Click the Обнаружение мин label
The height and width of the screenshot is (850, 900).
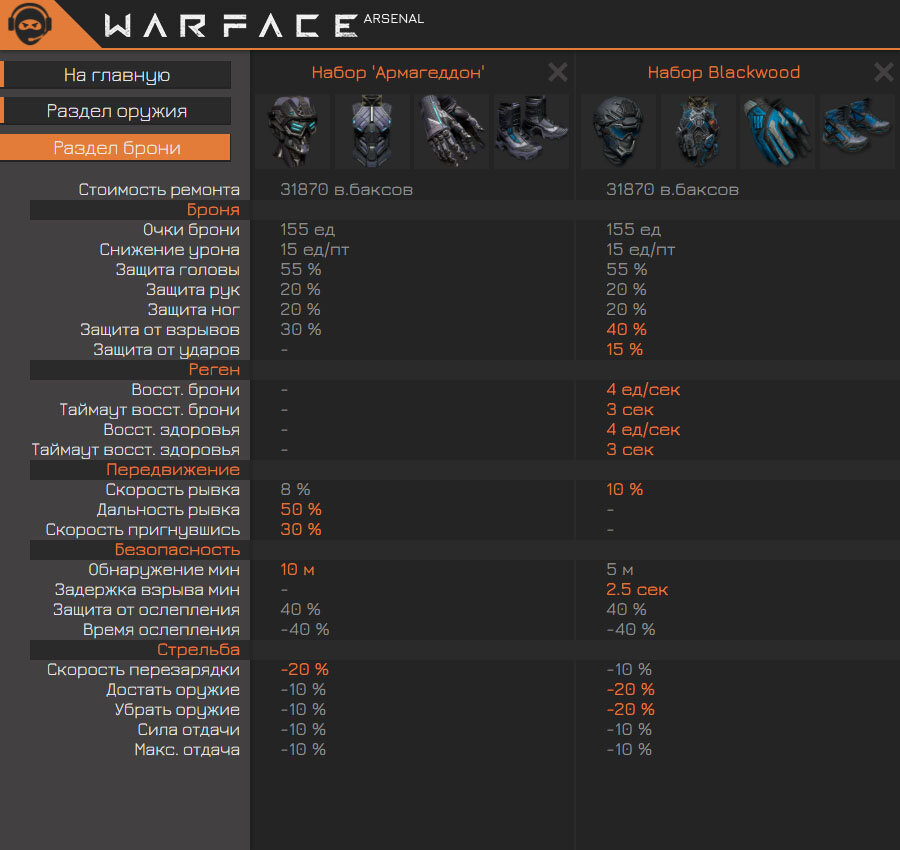[164, 569]
